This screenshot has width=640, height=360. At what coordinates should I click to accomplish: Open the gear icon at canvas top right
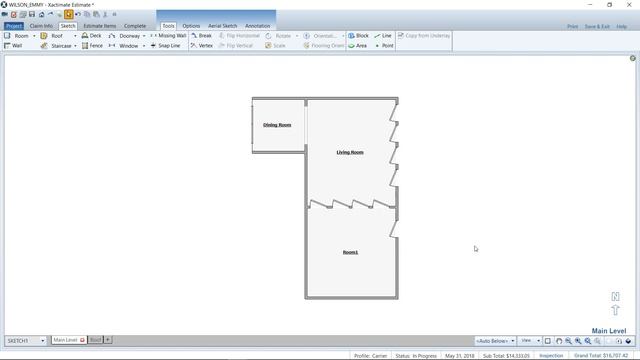point(633,58)
